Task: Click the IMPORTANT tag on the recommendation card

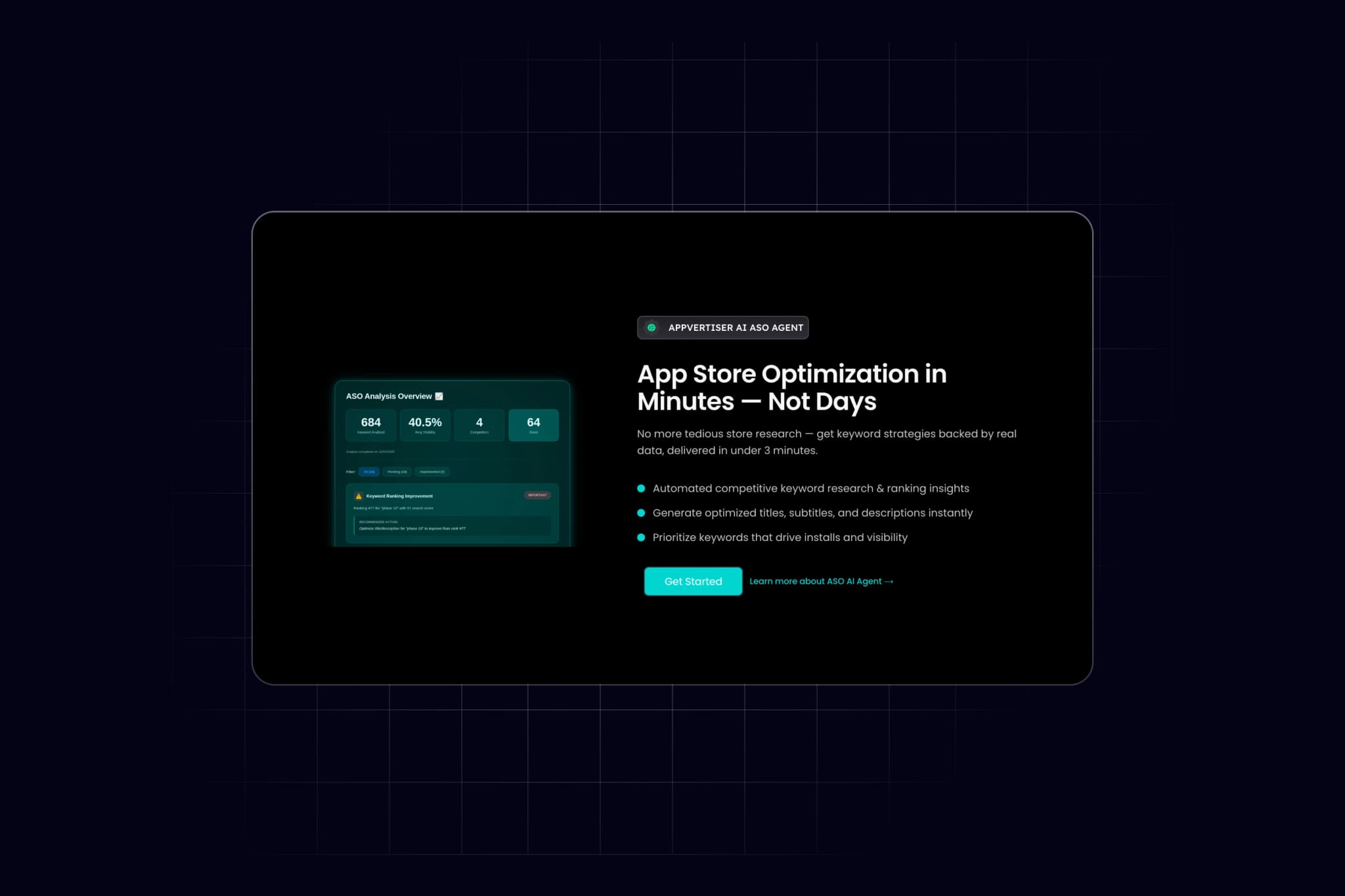Action: click(x=537, y=495)
